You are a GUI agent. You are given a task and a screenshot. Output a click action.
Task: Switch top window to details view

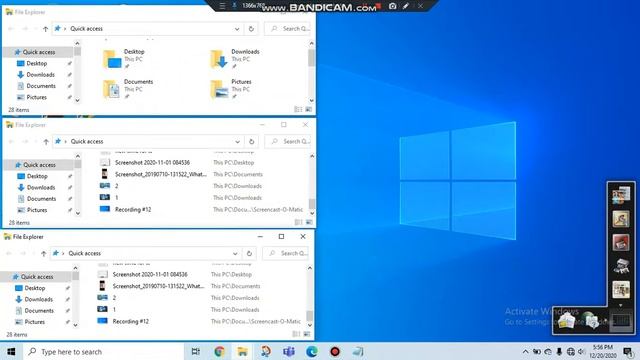pyautogui.click(x=298, y=109)
